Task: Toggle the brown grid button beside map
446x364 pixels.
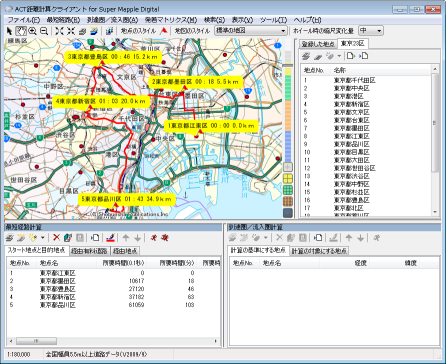Action: pos(288,201)
